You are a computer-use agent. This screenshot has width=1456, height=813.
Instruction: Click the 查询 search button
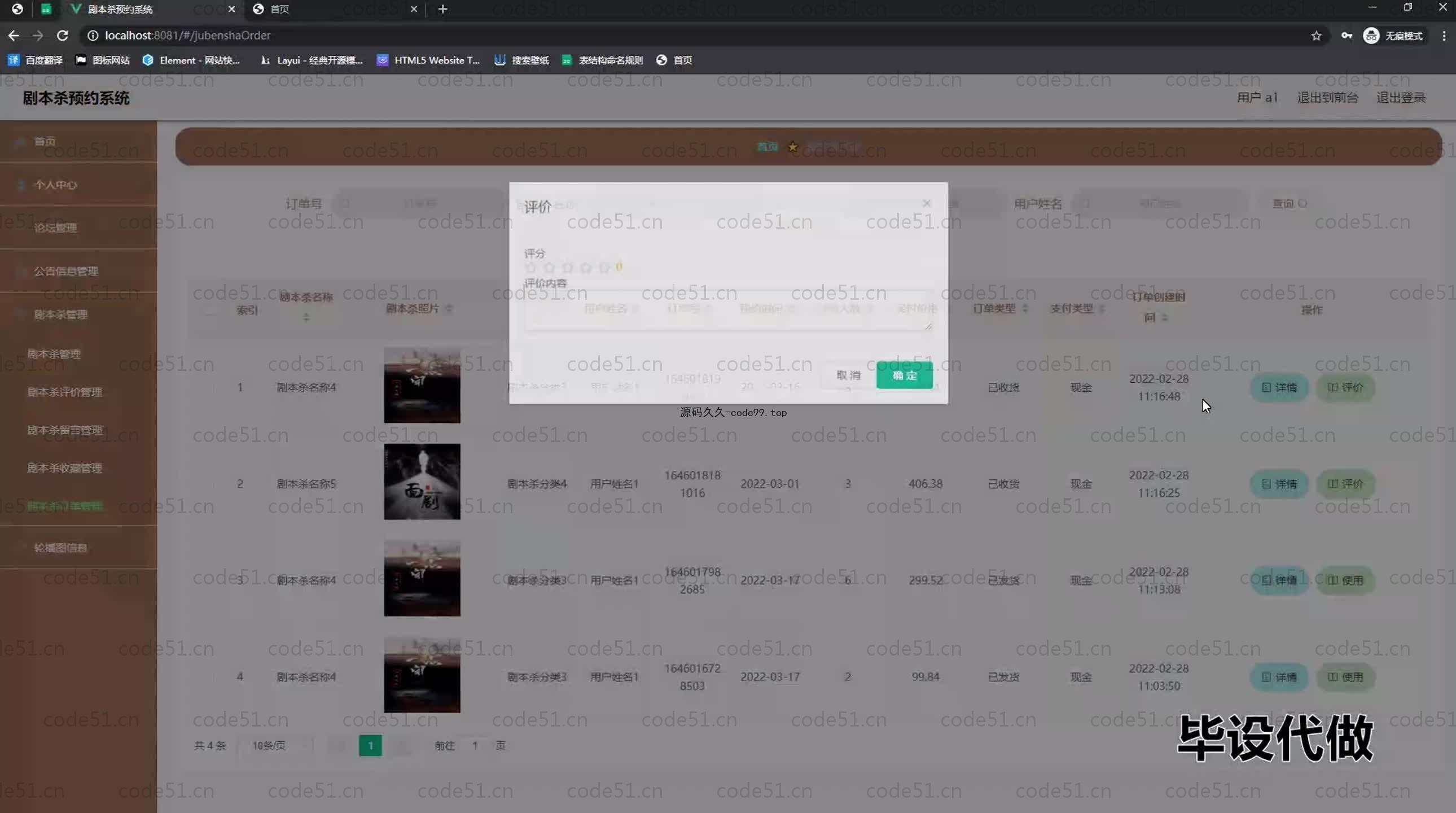tap(1289, 204)
